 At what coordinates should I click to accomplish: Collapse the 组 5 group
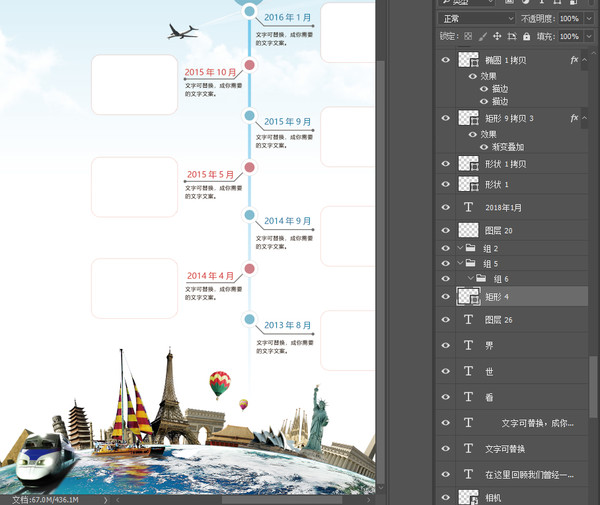460,263
